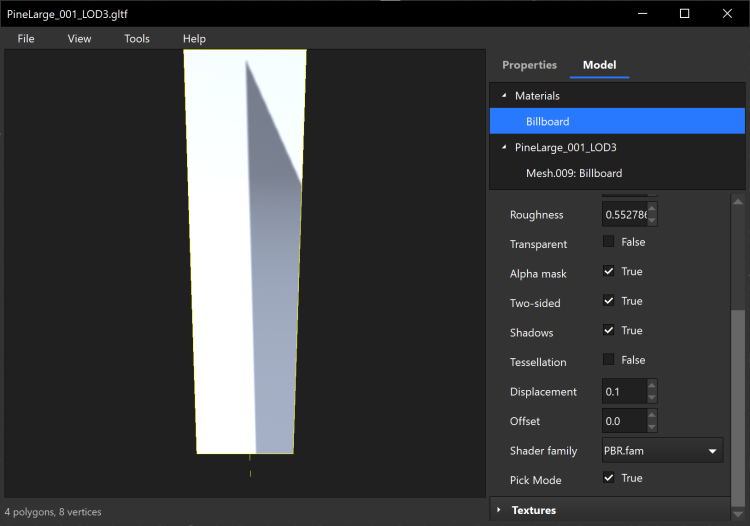Enable the Tessellation checkbox
This screenshot has width=750, height=526.
(609, 360)
